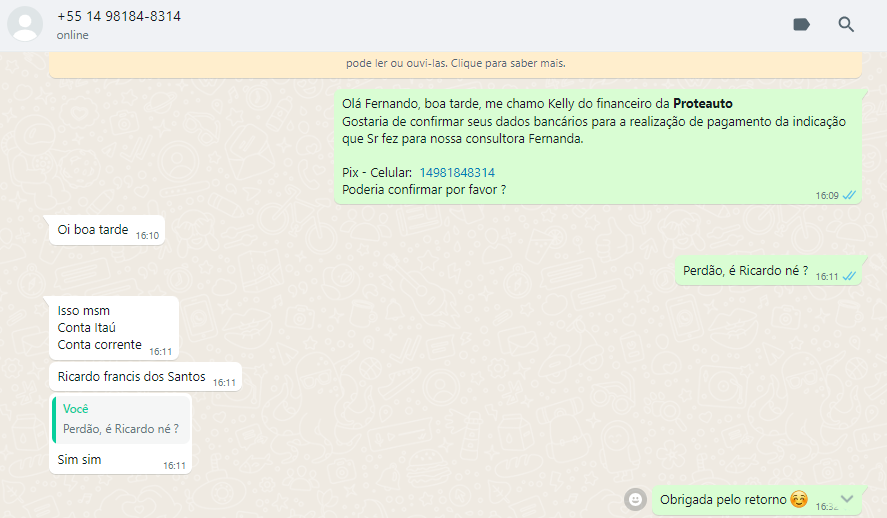Jump to quoted 'Perdão, é Ricardo né ?' reply

(x=121, y=419)
